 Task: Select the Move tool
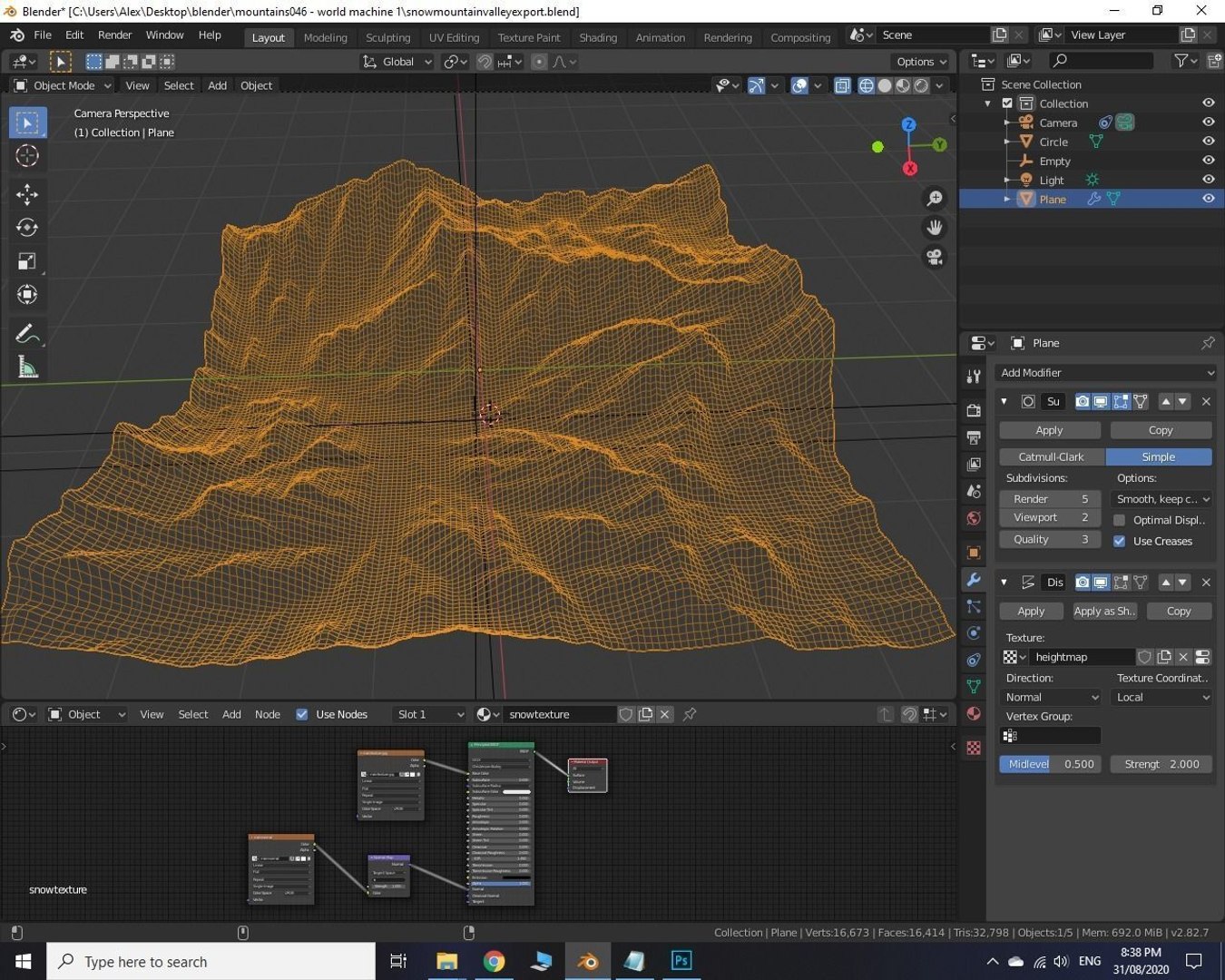point(27,194)
